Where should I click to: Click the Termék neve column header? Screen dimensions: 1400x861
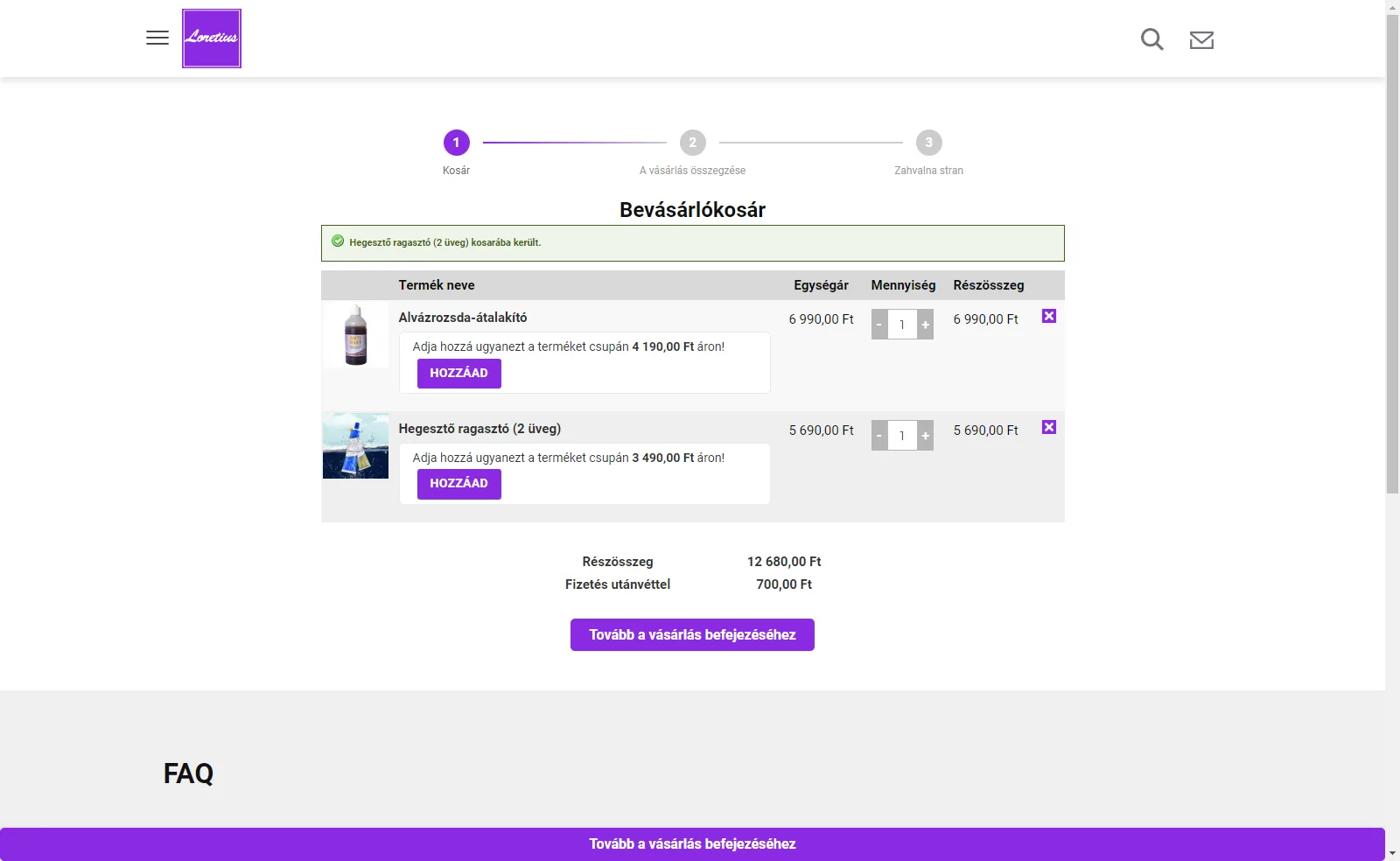(437, 285)
